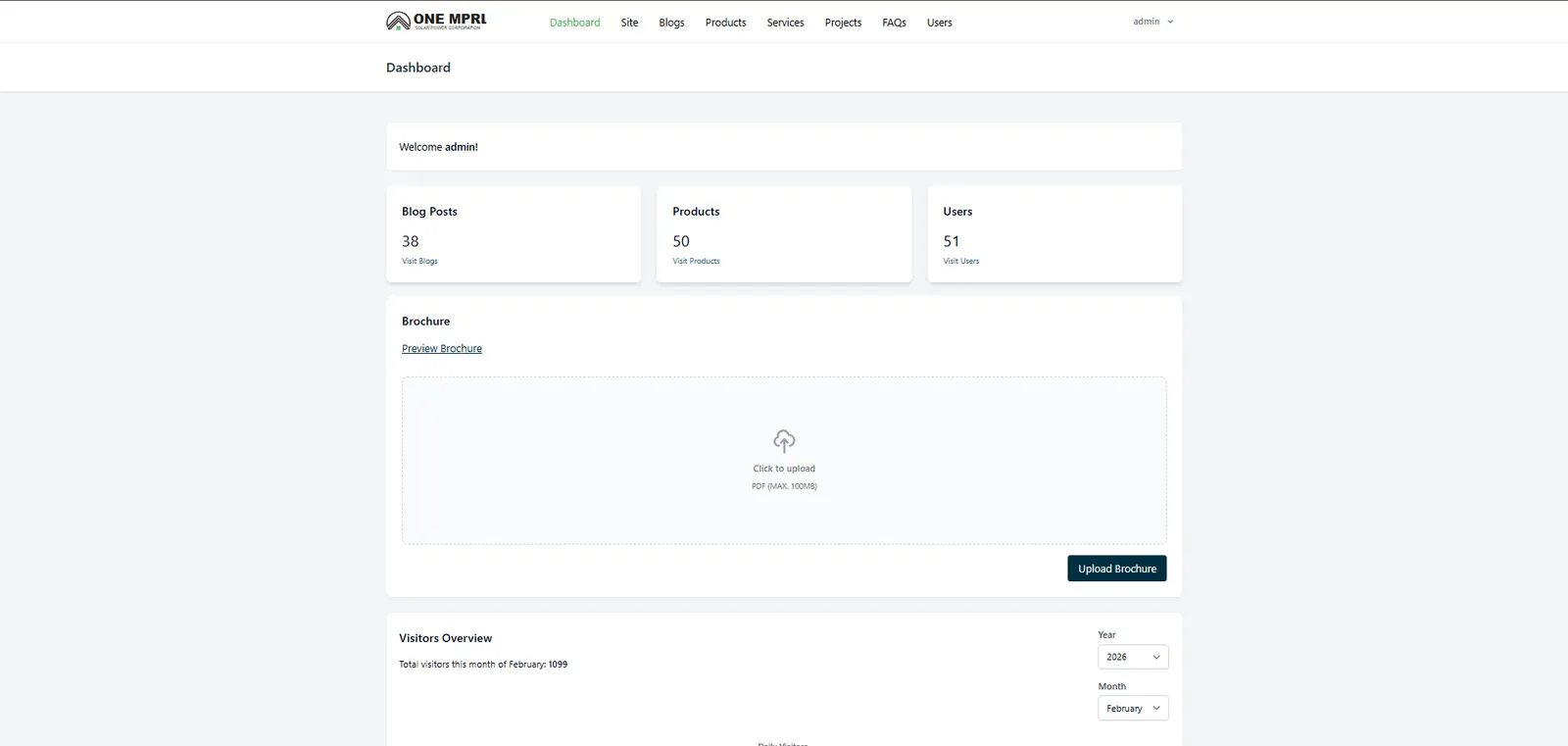
Task: Click the Visitors Overview heading
Action: pyautogui.click(x=445, y=638)
